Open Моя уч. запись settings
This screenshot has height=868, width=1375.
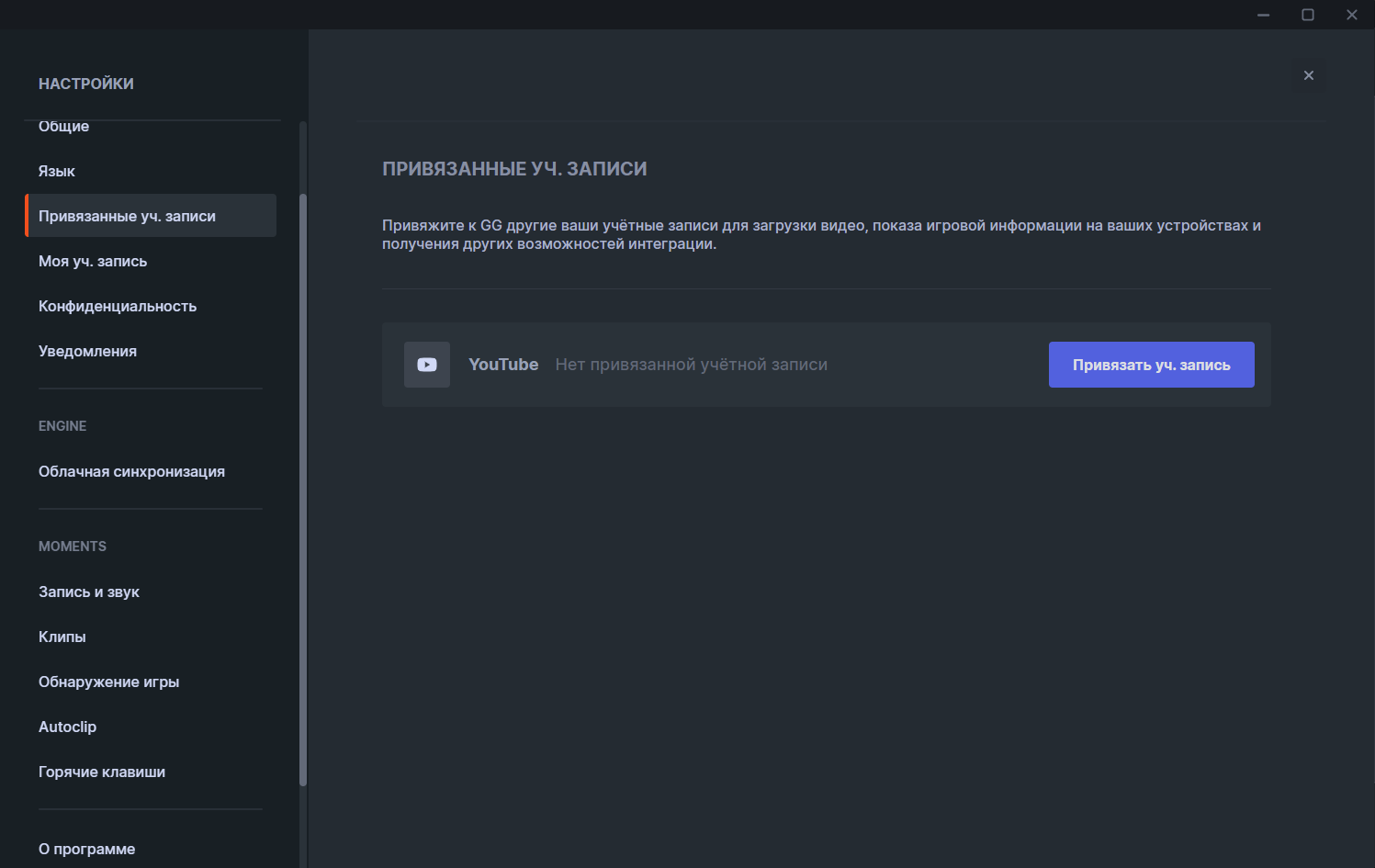pyautogui.click(x=93, y=262)
